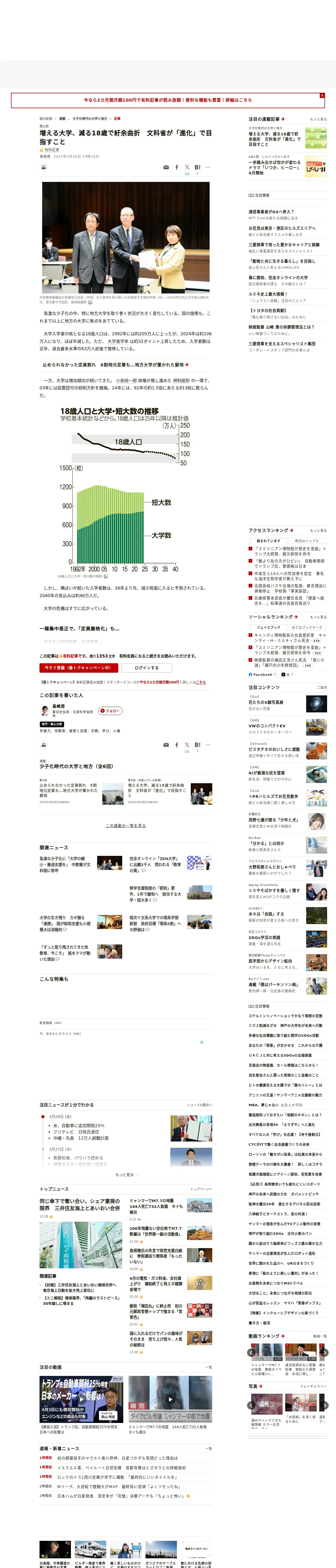Open 少子化時代の大学と地方 breadcrumb
Viewport: 336px width, 1568px height.
pyautogui.click(x=90, y=119)
